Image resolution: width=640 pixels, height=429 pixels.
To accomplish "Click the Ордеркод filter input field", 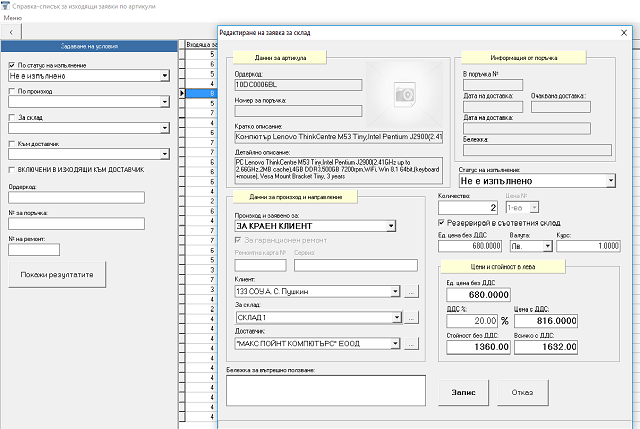I will click(76, 198).
